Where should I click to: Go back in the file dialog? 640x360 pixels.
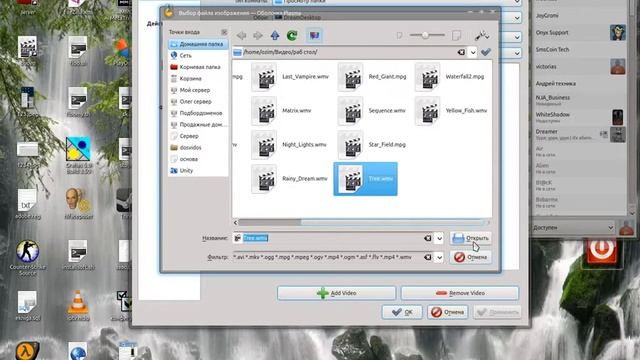pyautogui.click(x=241, y=36)
